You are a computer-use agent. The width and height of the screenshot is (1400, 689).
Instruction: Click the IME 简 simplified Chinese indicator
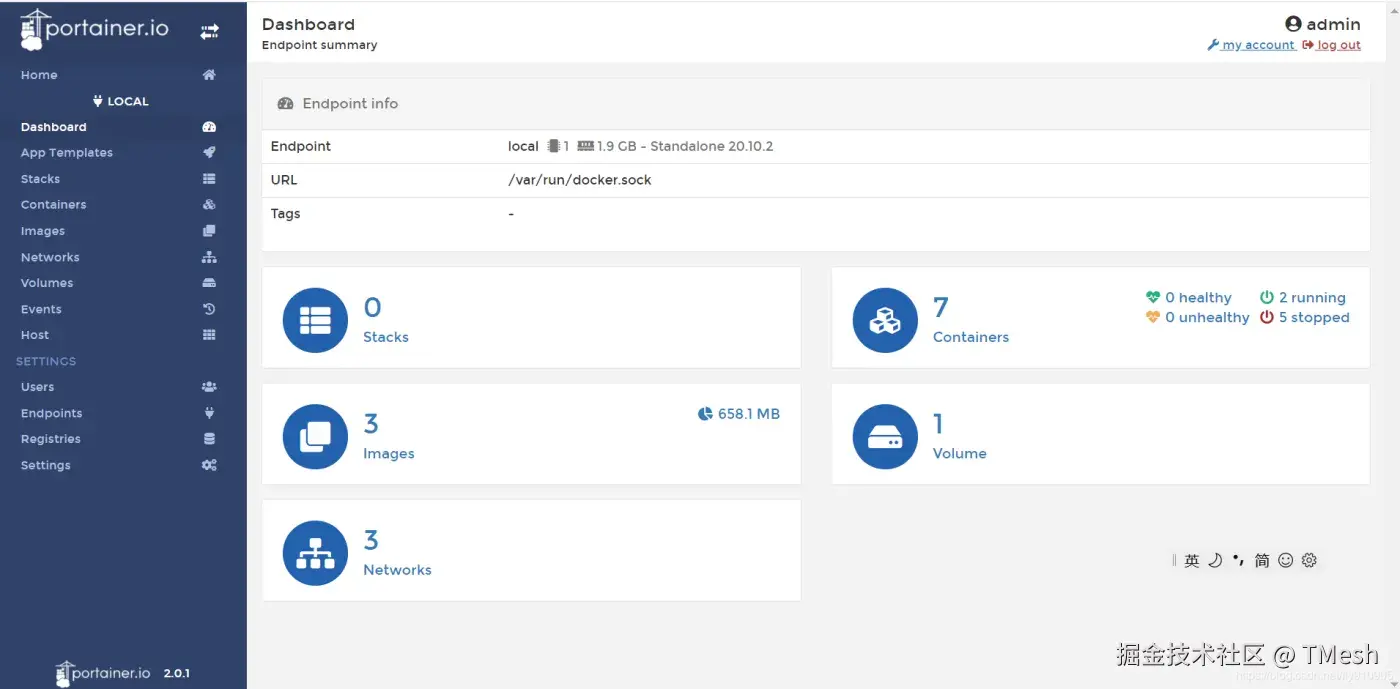[1262, 560]
